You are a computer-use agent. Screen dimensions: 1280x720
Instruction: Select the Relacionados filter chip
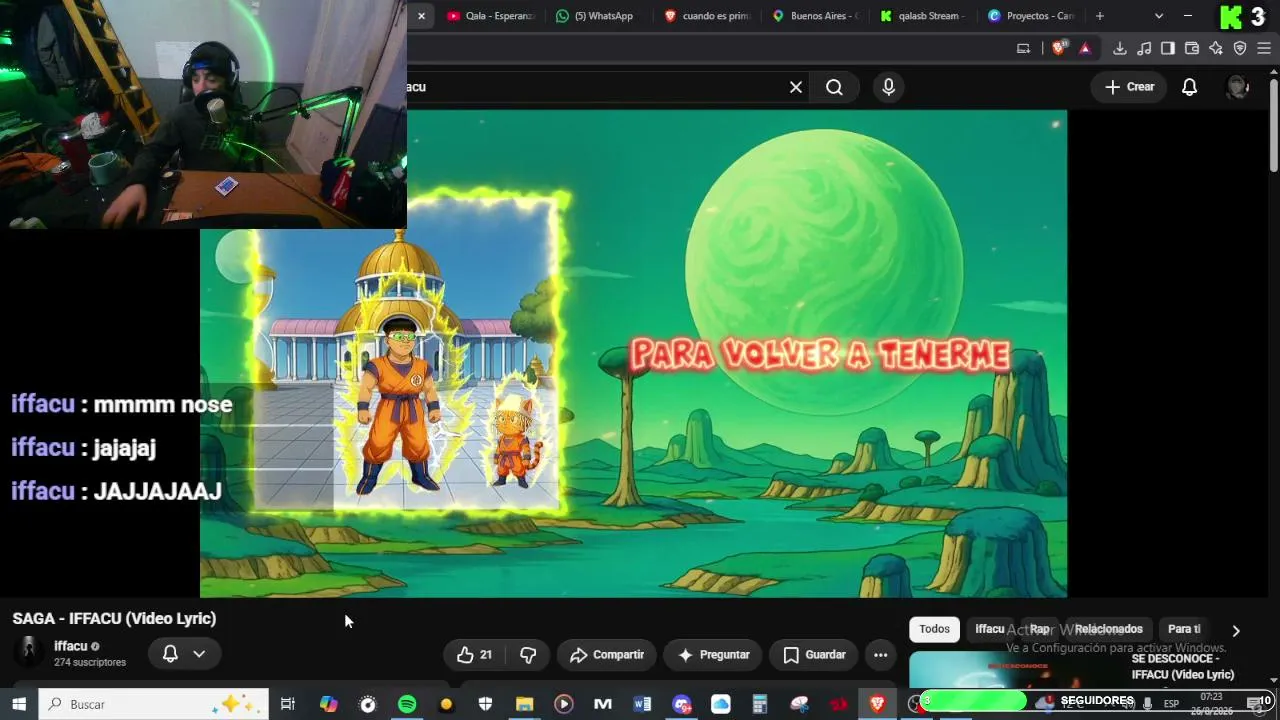pos(1108,629)
